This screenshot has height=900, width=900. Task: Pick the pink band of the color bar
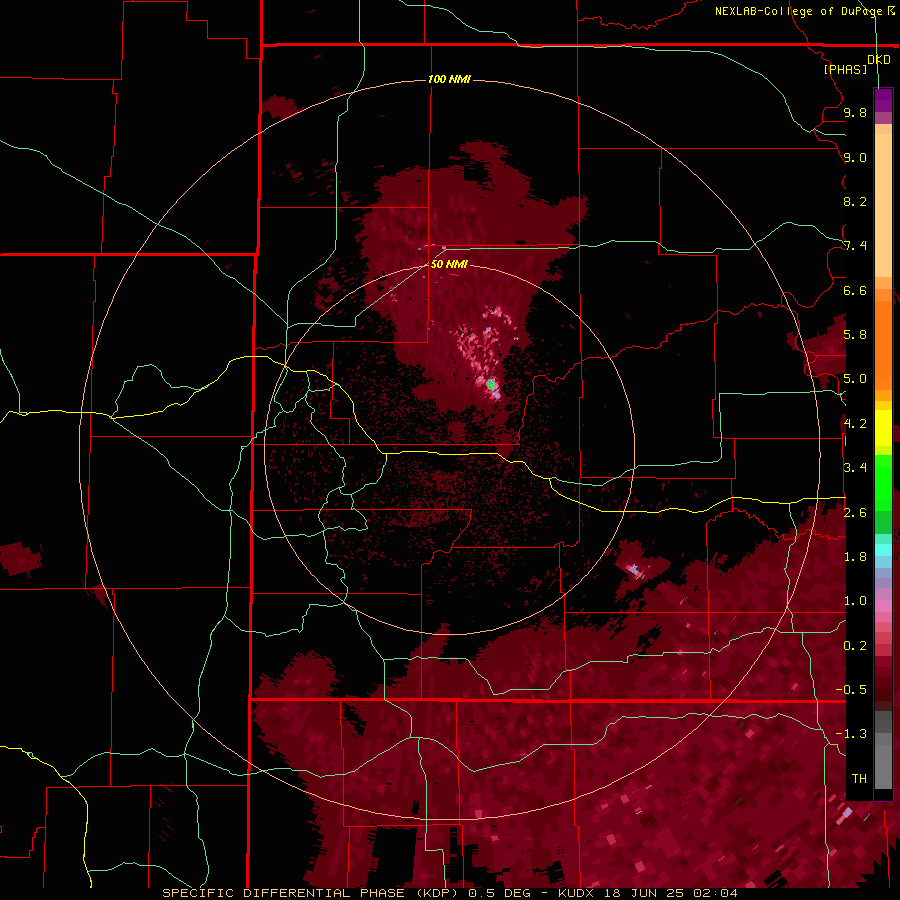click(x=883, y=606)
